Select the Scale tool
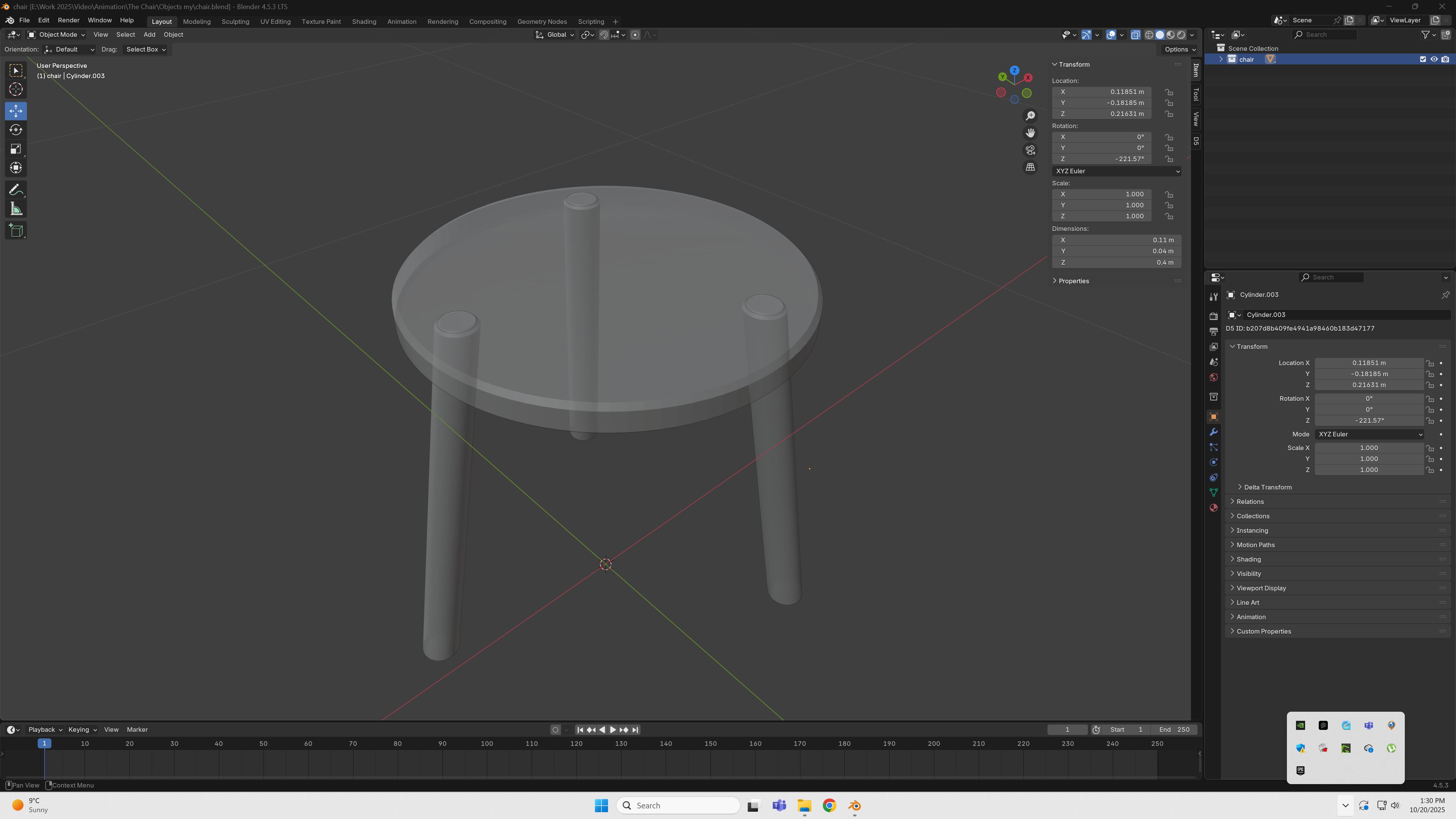1456x819 pixels. [x=16, y=149]
